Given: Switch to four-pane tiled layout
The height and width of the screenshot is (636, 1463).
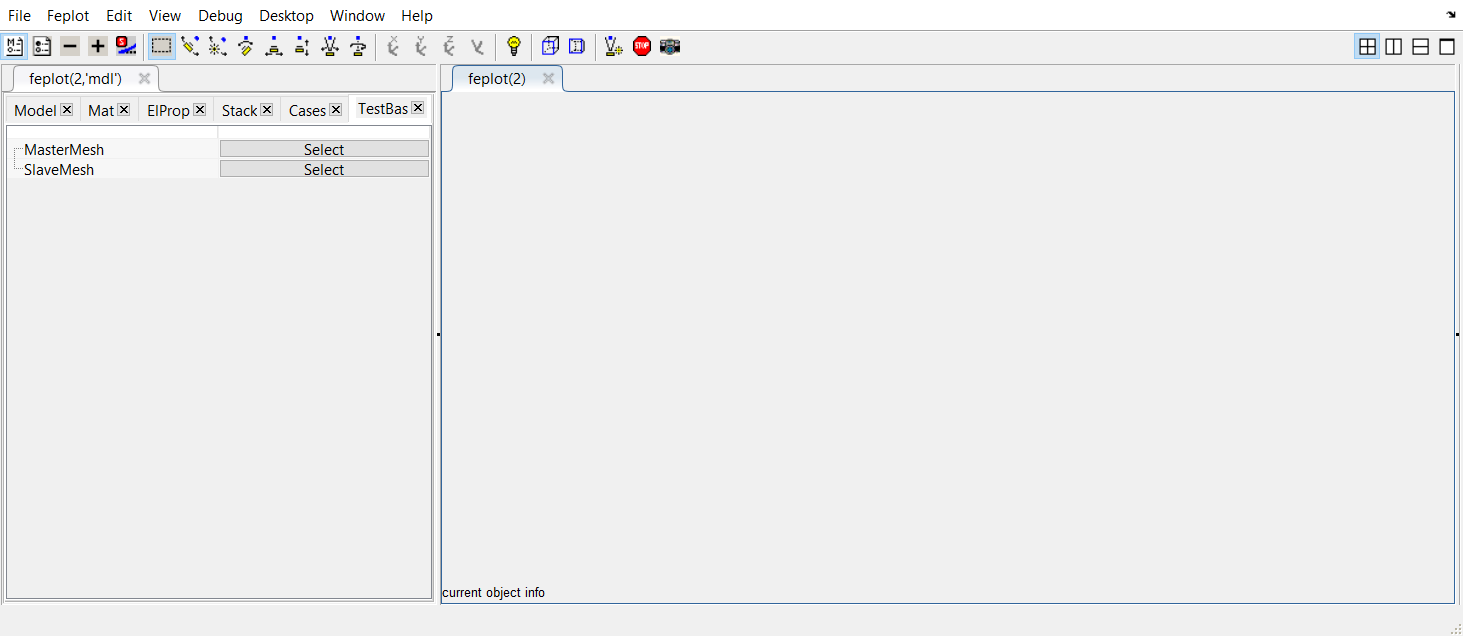Looking at the screenshot, I should pos(1367,46).
